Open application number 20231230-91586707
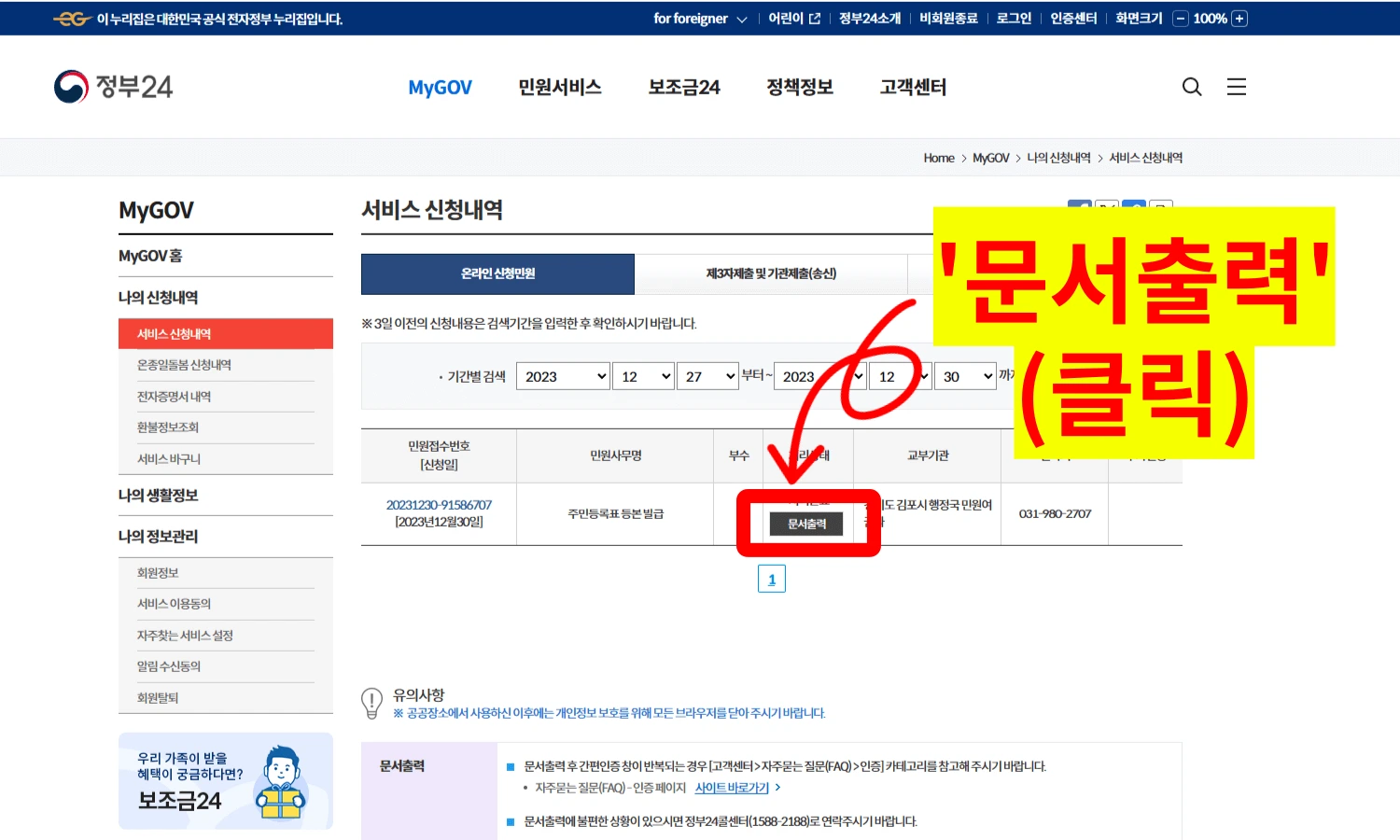Screen dimensions: 1400x840 (439, 505)
